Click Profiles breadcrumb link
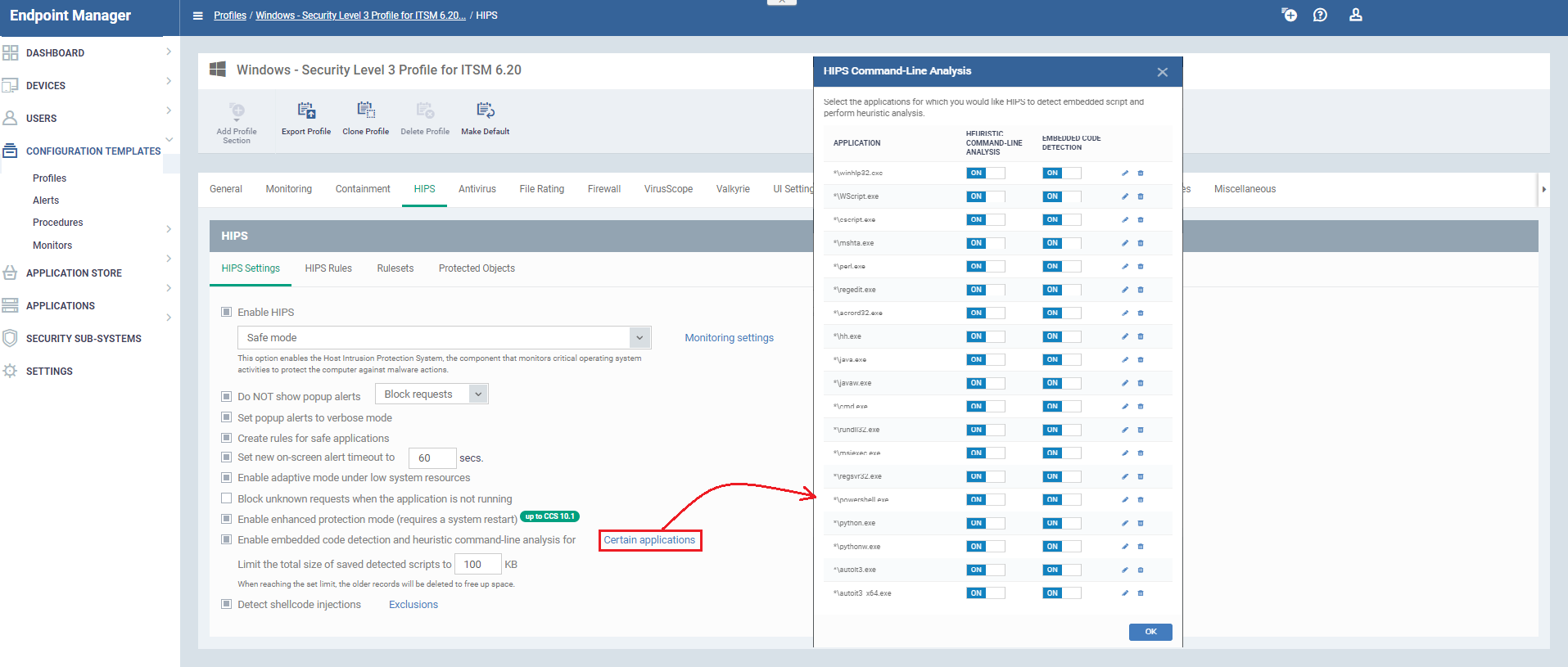The height and width of the screenshot is (667, 1568). coord(230,16)
